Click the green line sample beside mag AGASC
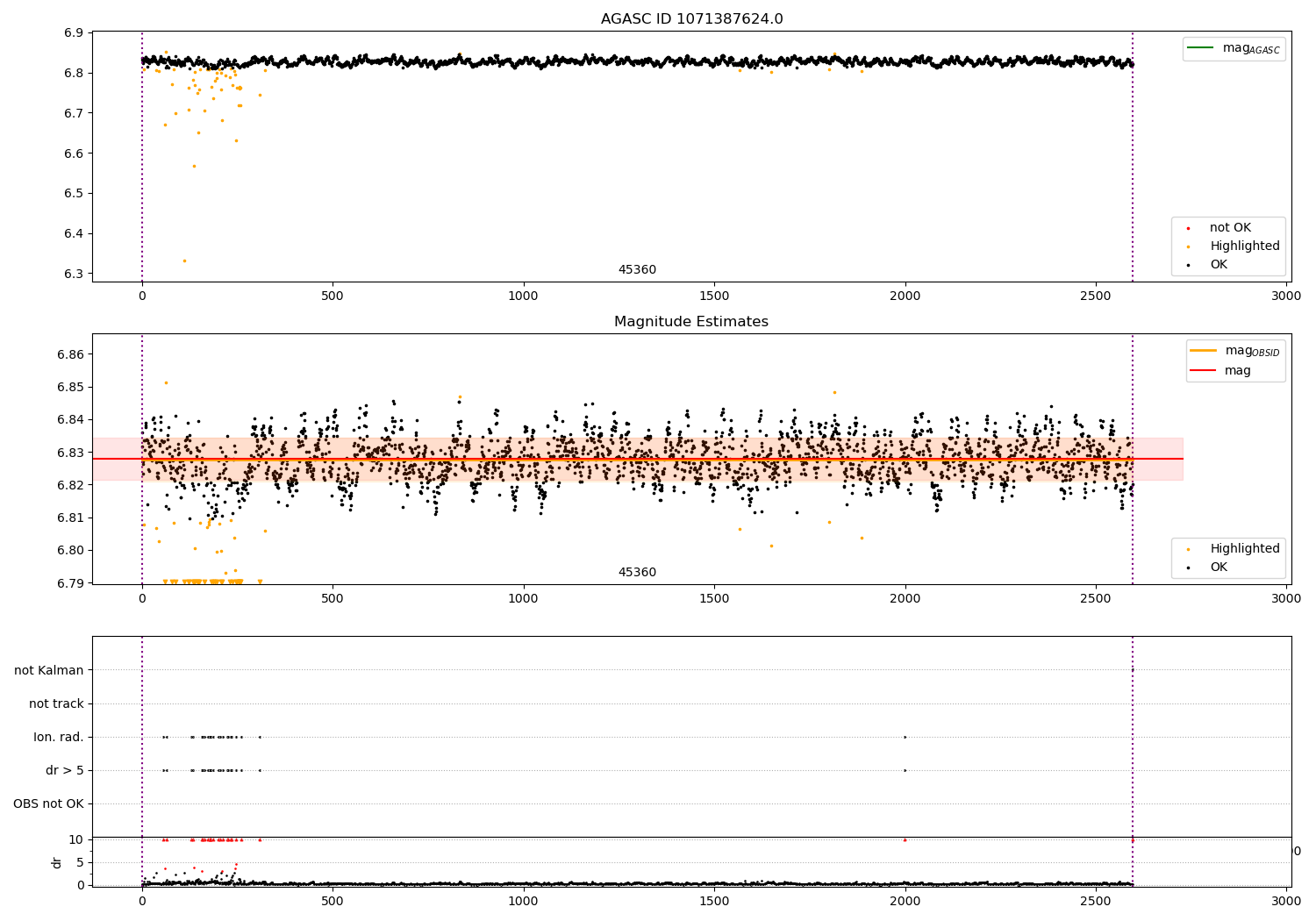 tap(1201, 48)
